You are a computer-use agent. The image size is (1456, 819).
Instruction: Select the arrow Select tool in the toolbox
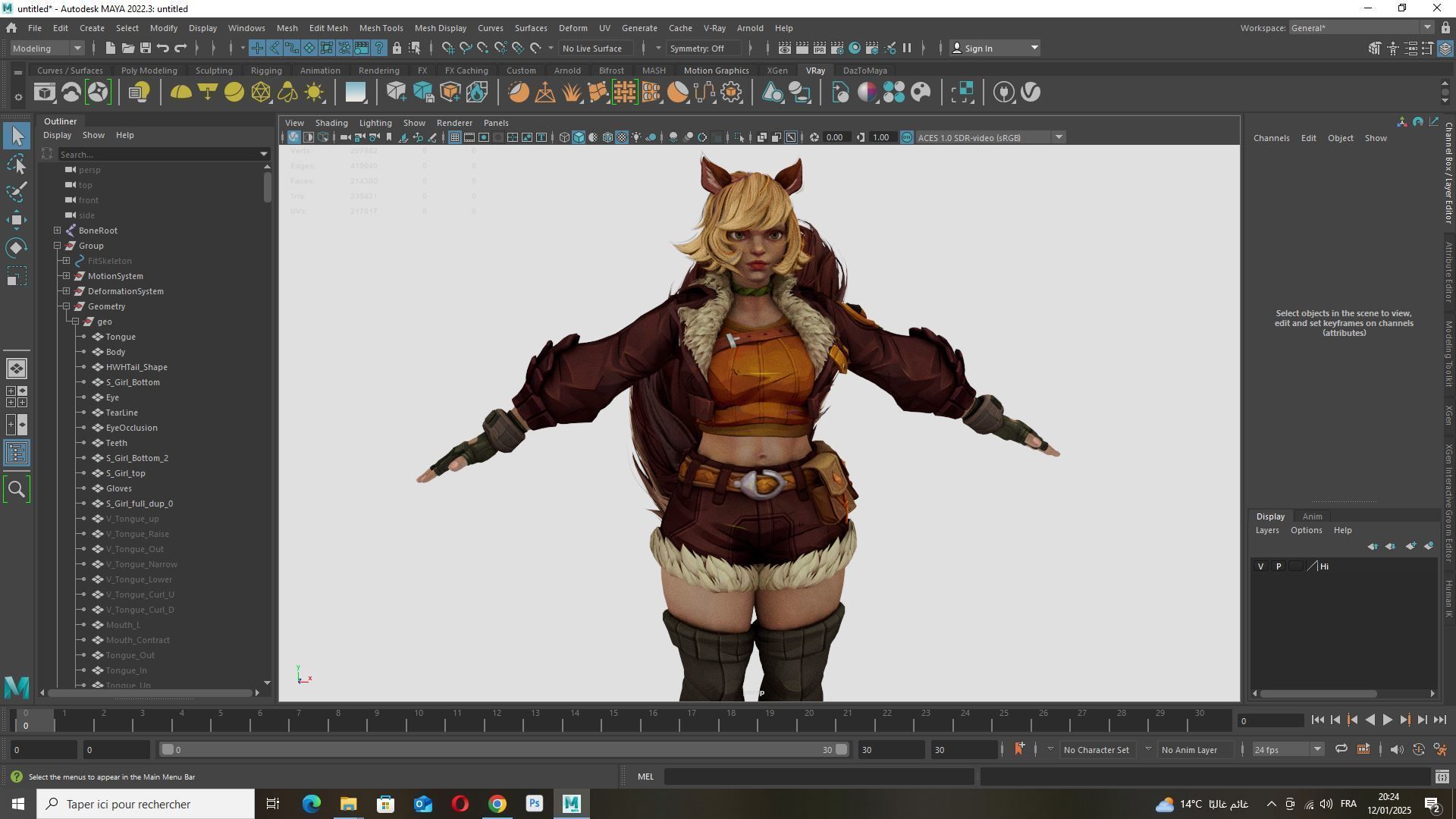[x=17, y=136]
